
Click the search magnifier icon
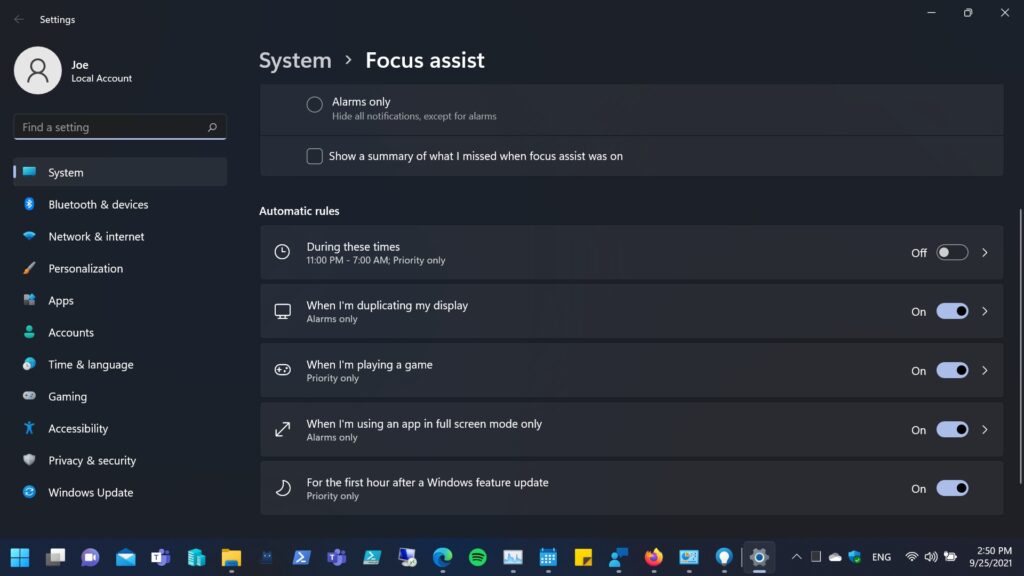click(x=212, y=127)
